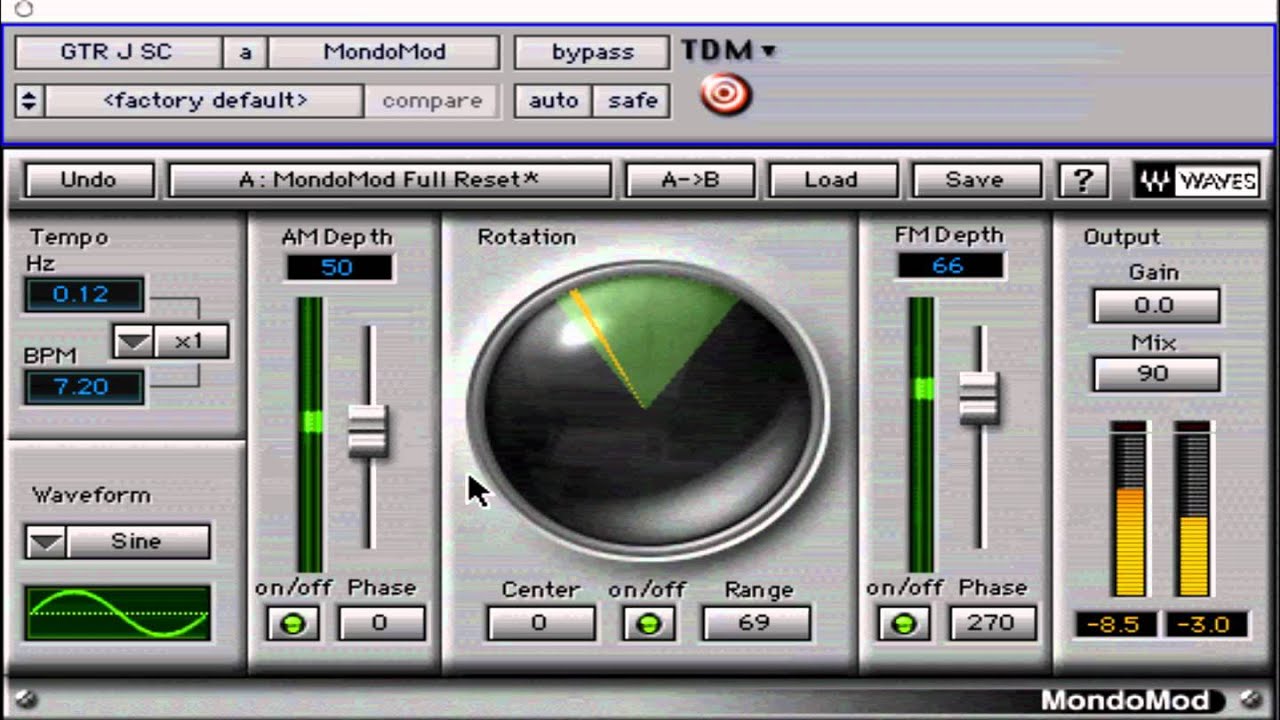Click the FM Depth value field 66
Viewport: 1280px width, 720px height.
[x=948, y=265]
